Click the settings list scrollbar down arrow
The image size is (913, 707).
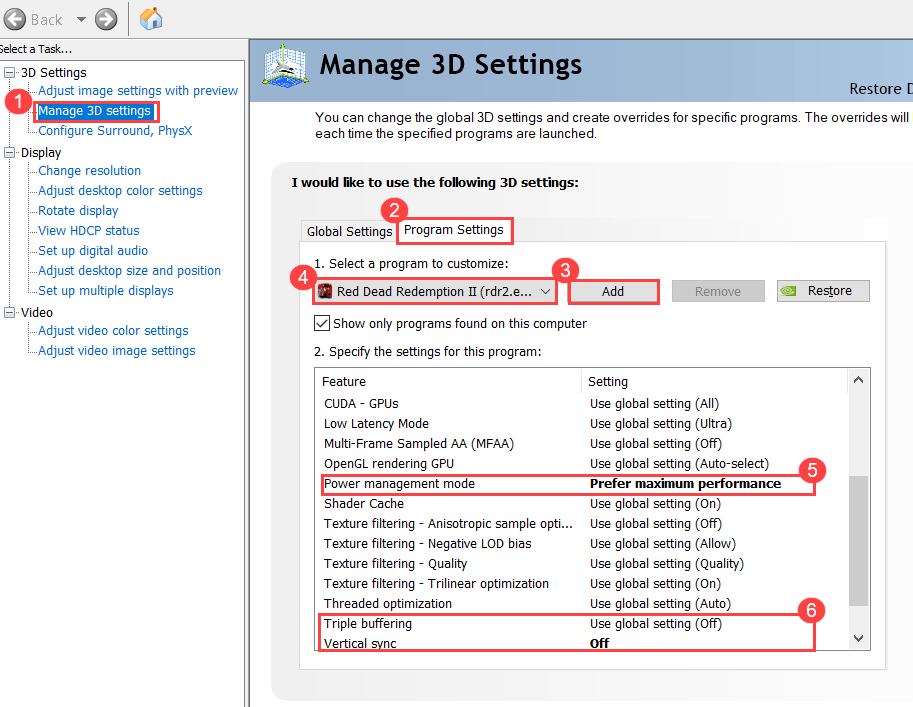[x=858, y=638]
